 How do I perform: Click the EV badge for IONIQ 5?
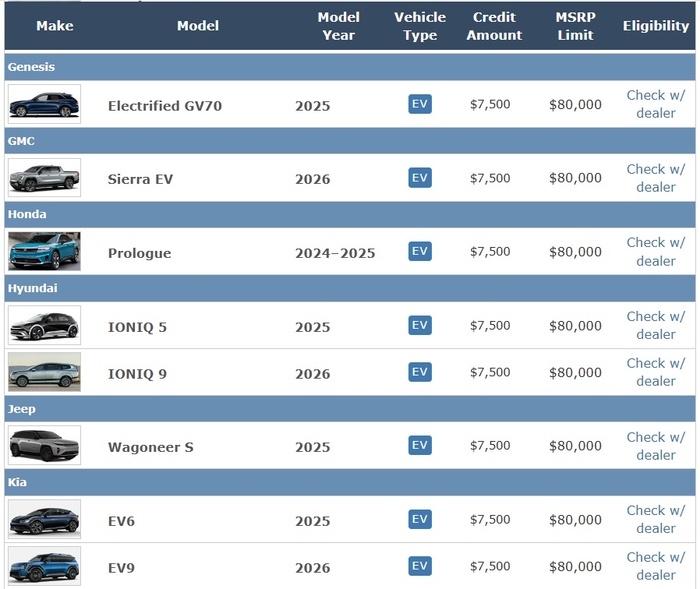pos(420,325)
